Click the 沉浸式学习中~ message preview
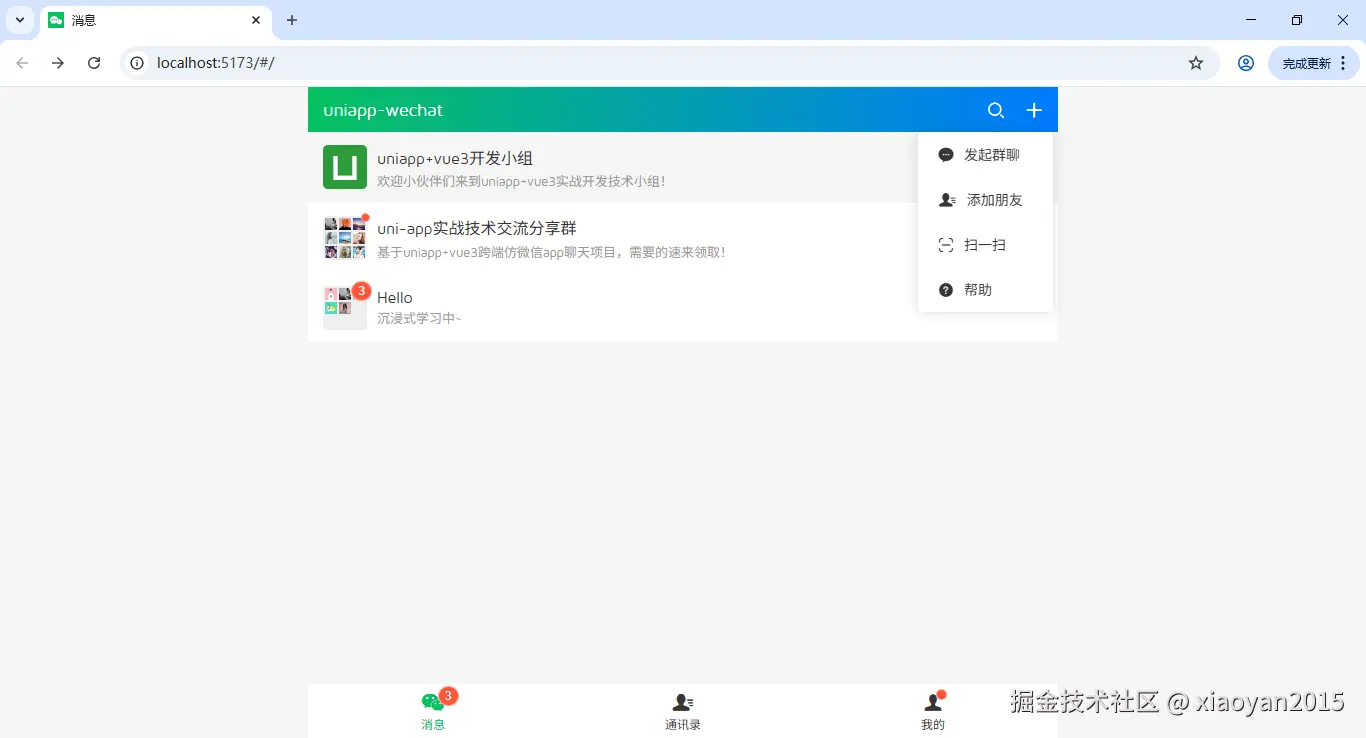Image resolution: width=1366 pixels, height=738 pixels. click(419, 319)
